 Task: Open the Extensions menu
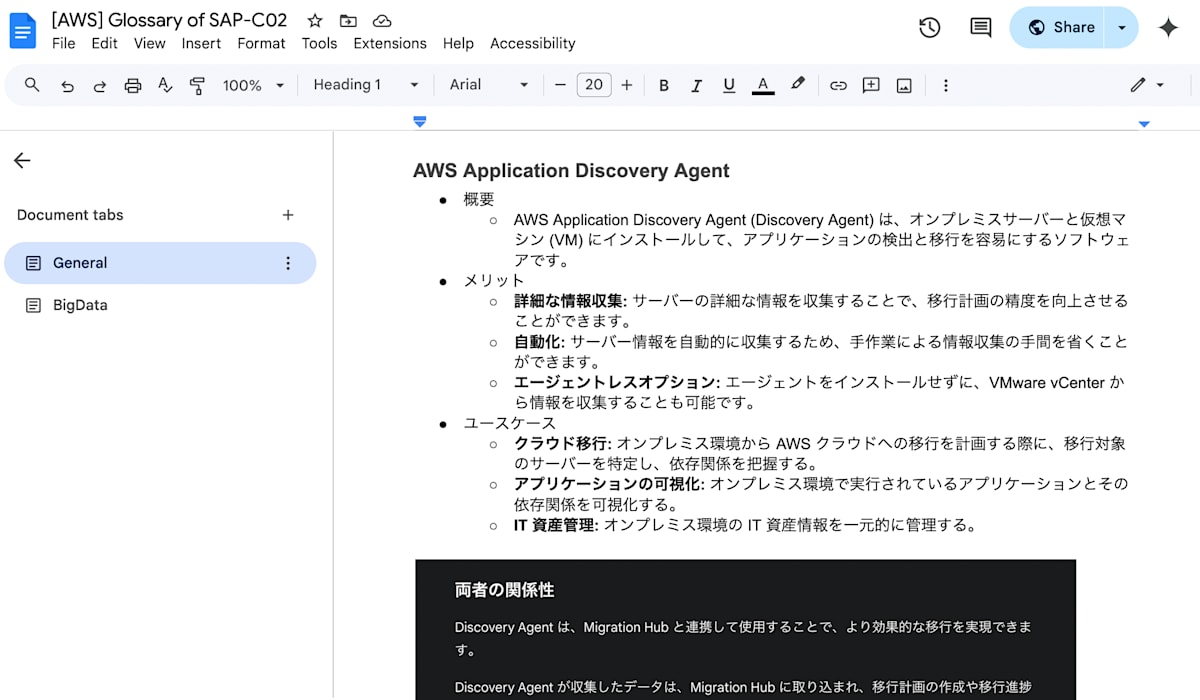coord(390,43)
